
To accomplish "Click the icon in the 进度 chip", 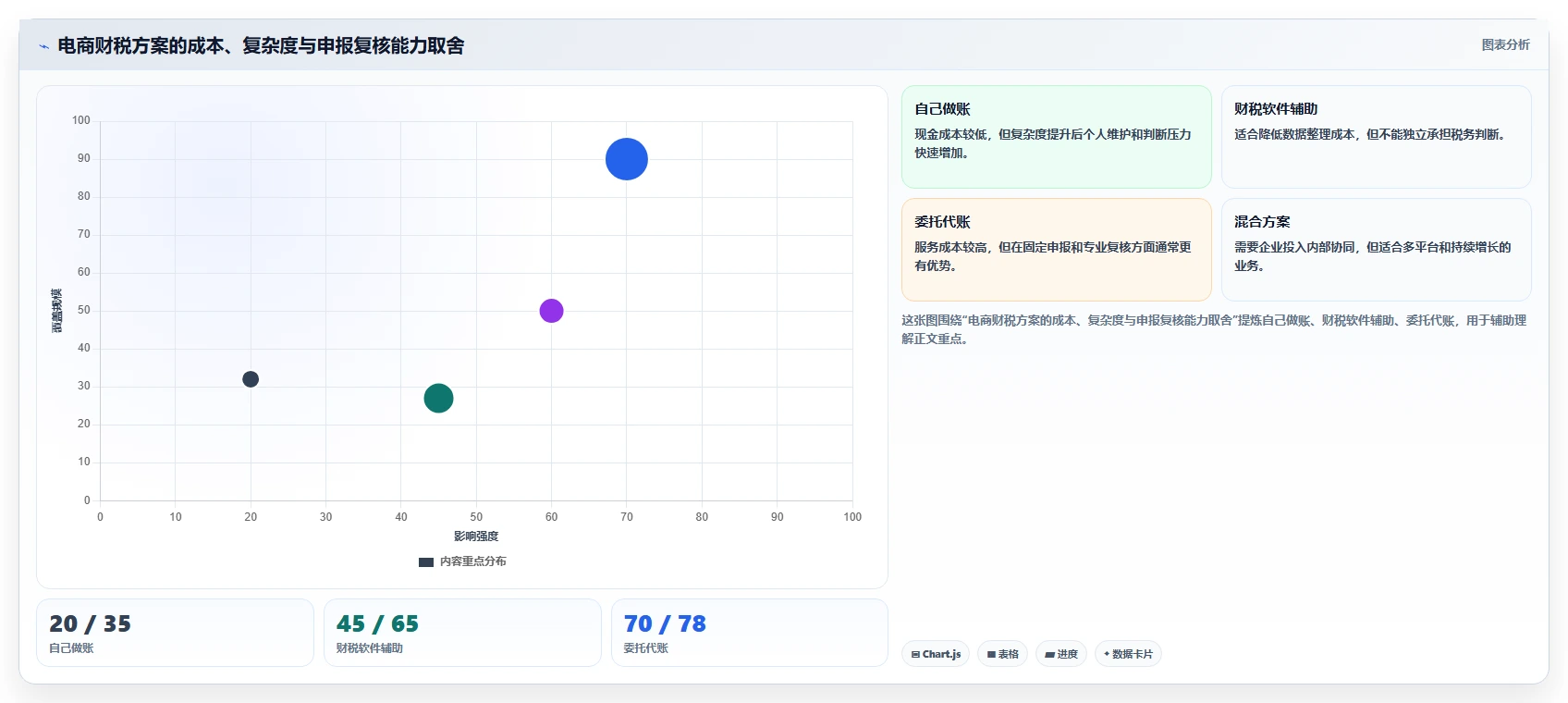I will (x=1050, y=654).
